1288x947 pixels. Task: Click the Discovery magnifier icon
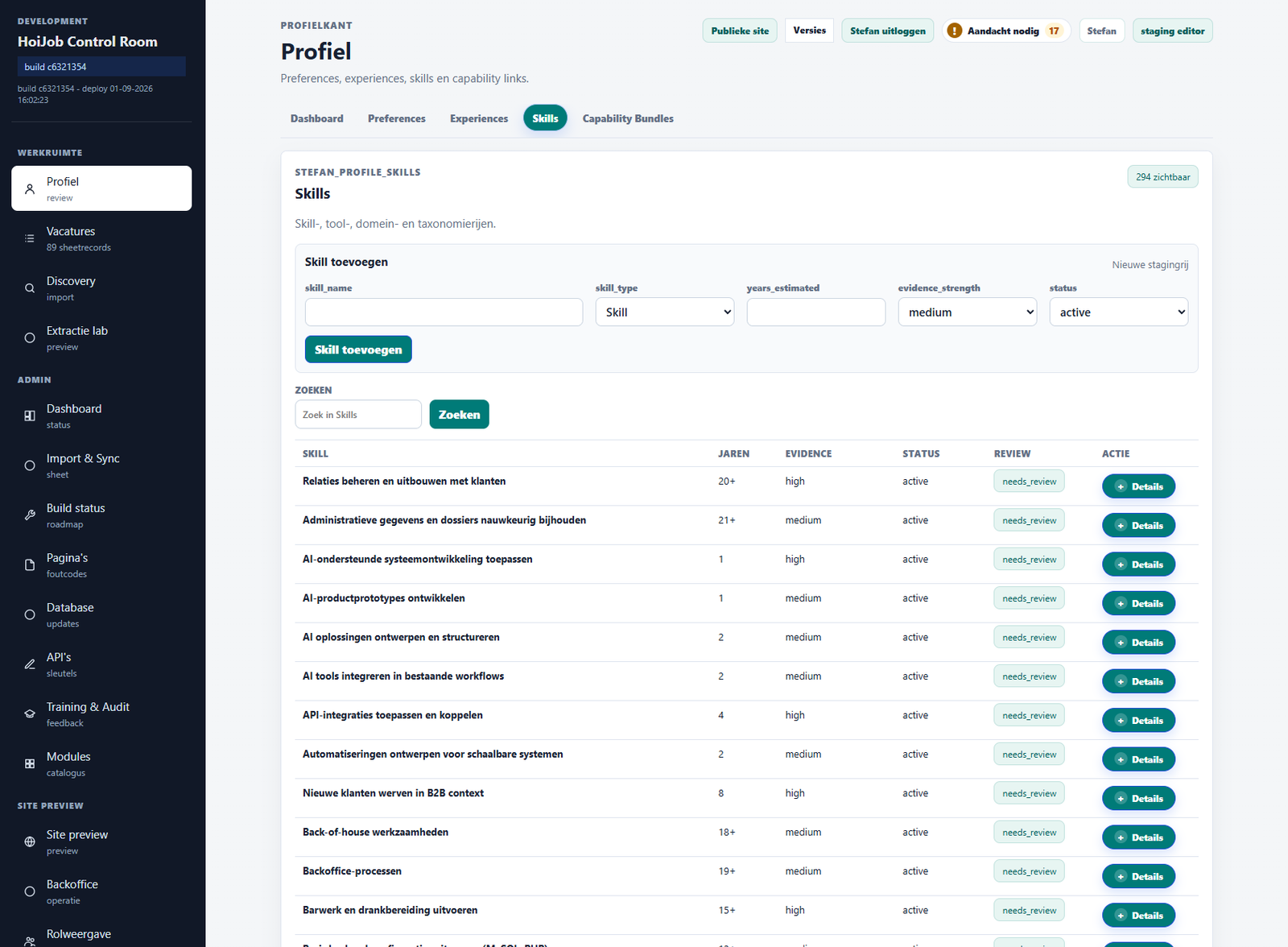[x=30, y=288]
